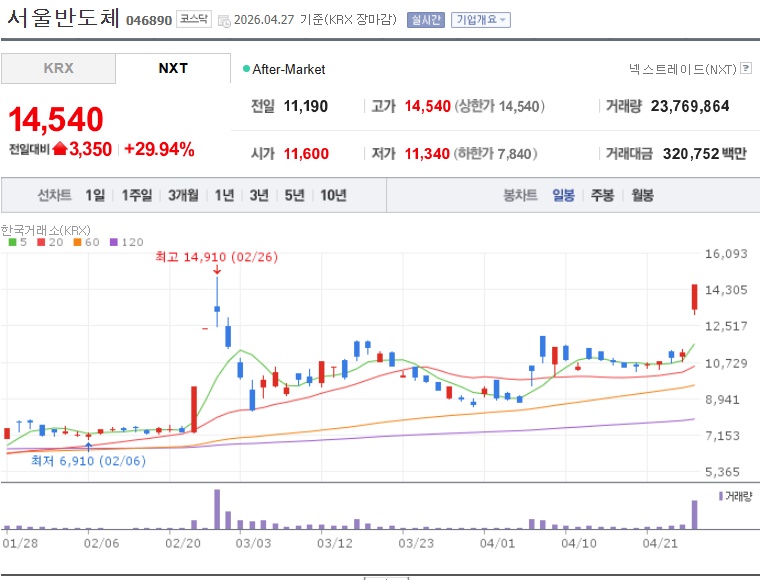Select the 1년 line chart range
The image size is (760, 580).
[224, 195]
